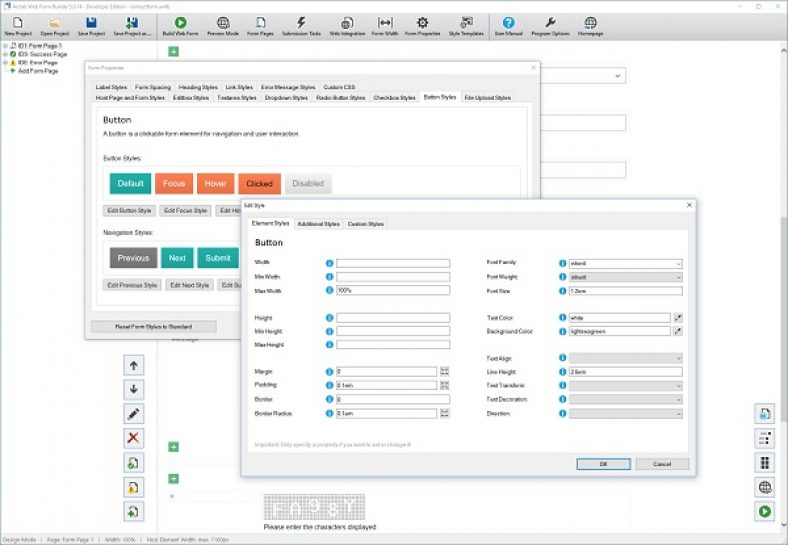
Task: Click the Edit Next Style button
Action: click(189, 285)
